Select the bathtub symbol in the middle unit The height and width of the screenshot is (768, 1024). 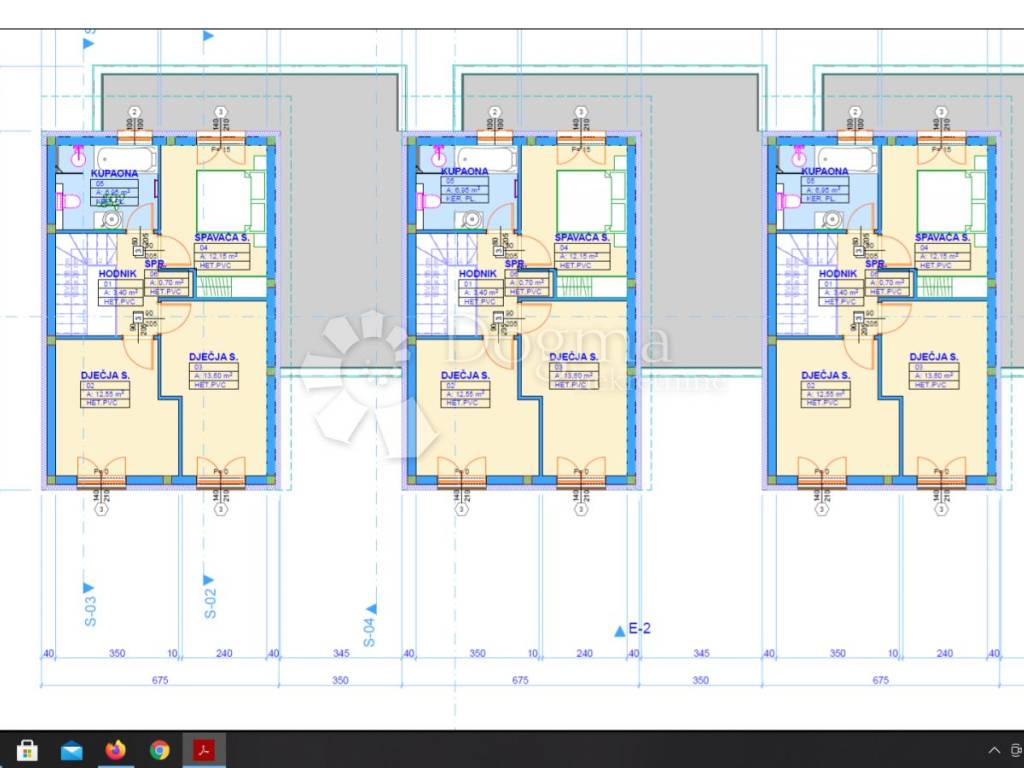click(x=486, y=158)
